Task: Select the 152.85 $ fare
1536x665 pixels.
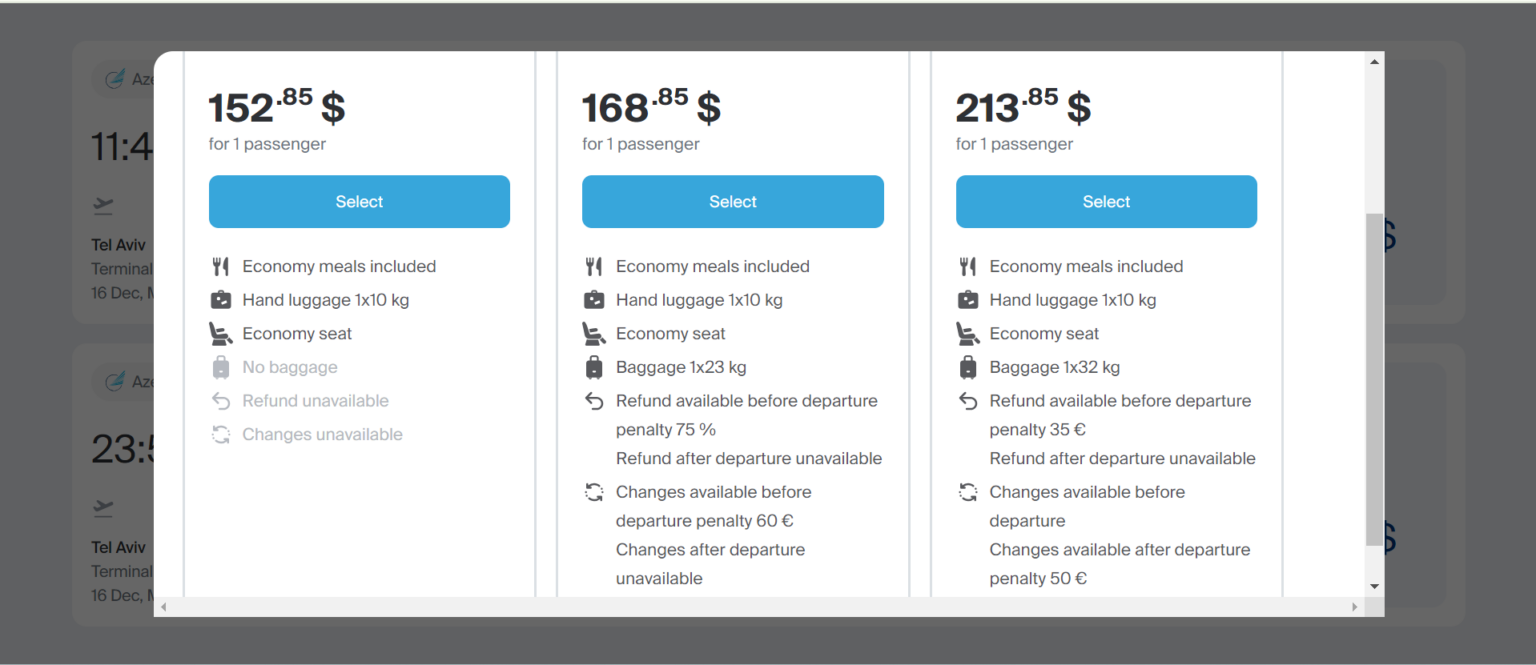Action: pos(359,202)
